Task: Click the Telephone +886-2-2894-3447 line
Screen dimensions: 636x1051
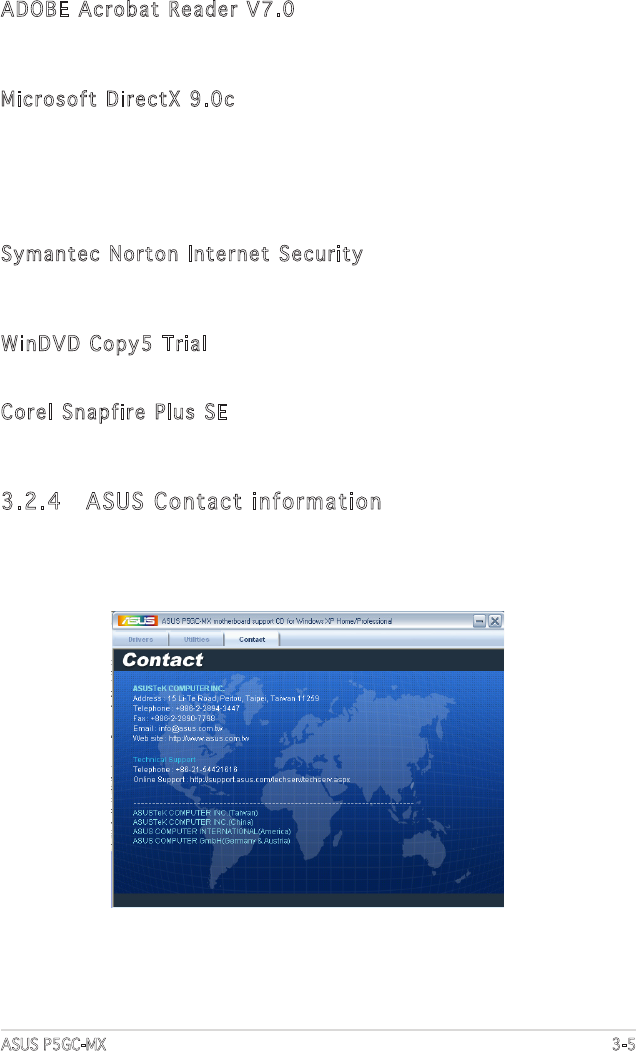Action: point(186,708)
